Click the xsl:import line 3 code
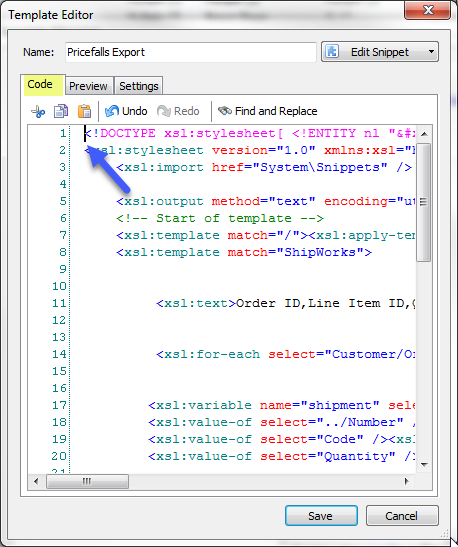The height and width of the screenshot is (547, 458). [264, 167]
